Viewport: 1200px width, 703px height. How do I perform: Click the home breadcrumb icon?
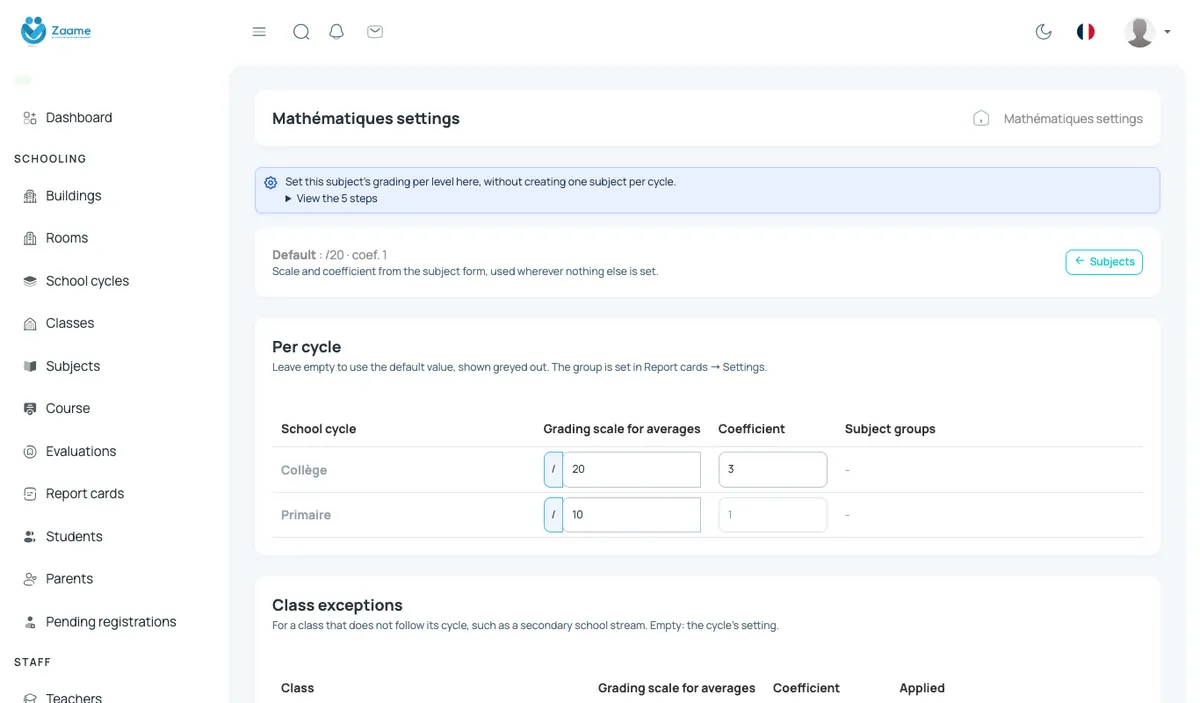(x=981, y=118)
